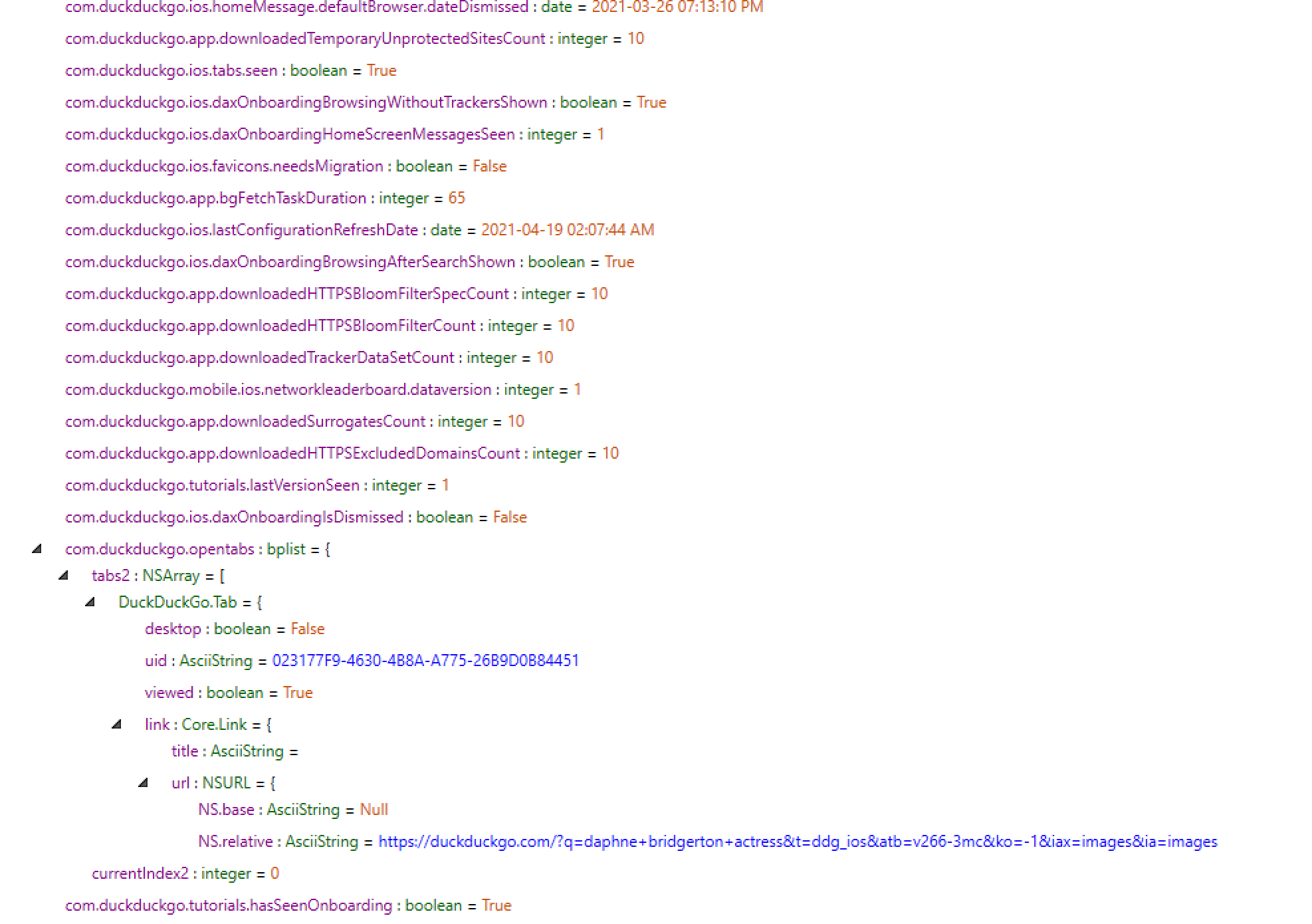
Task: Select the uid value 023177F9-4630-4B8A-A775-26B9D0B84451
Action: pyautogui.click(x=425, y=661)
